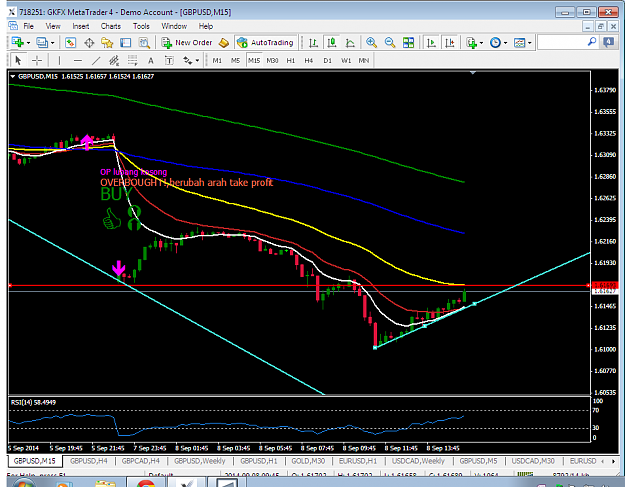Select the Trendline drawing tool
The height and width of the screenshot is (487, 625).
click(x=96, y=61)
